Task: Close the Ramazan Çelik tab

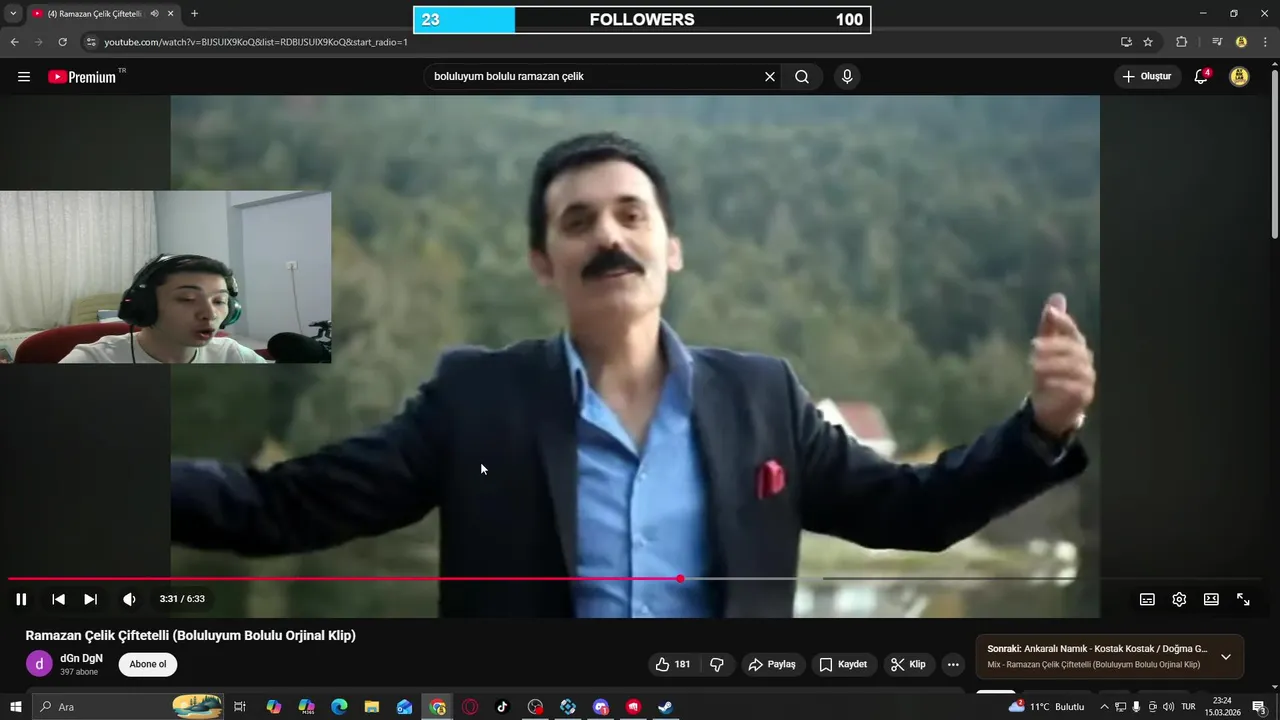Action: tap(171, 14)
